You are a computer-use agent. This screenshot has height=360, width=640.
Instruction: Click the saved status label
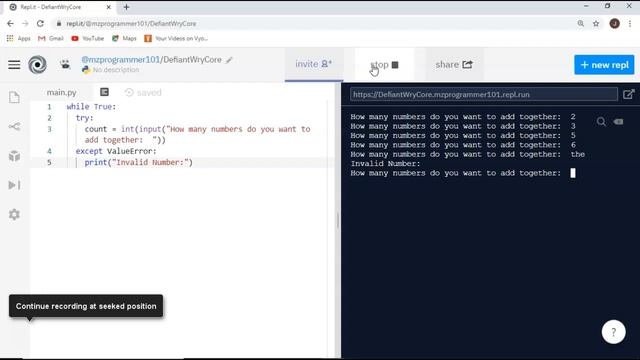coord(149,93)
